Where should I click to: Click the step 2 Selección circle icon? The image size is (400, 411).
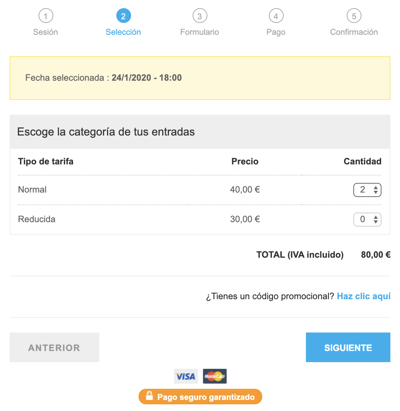[123, 16]
